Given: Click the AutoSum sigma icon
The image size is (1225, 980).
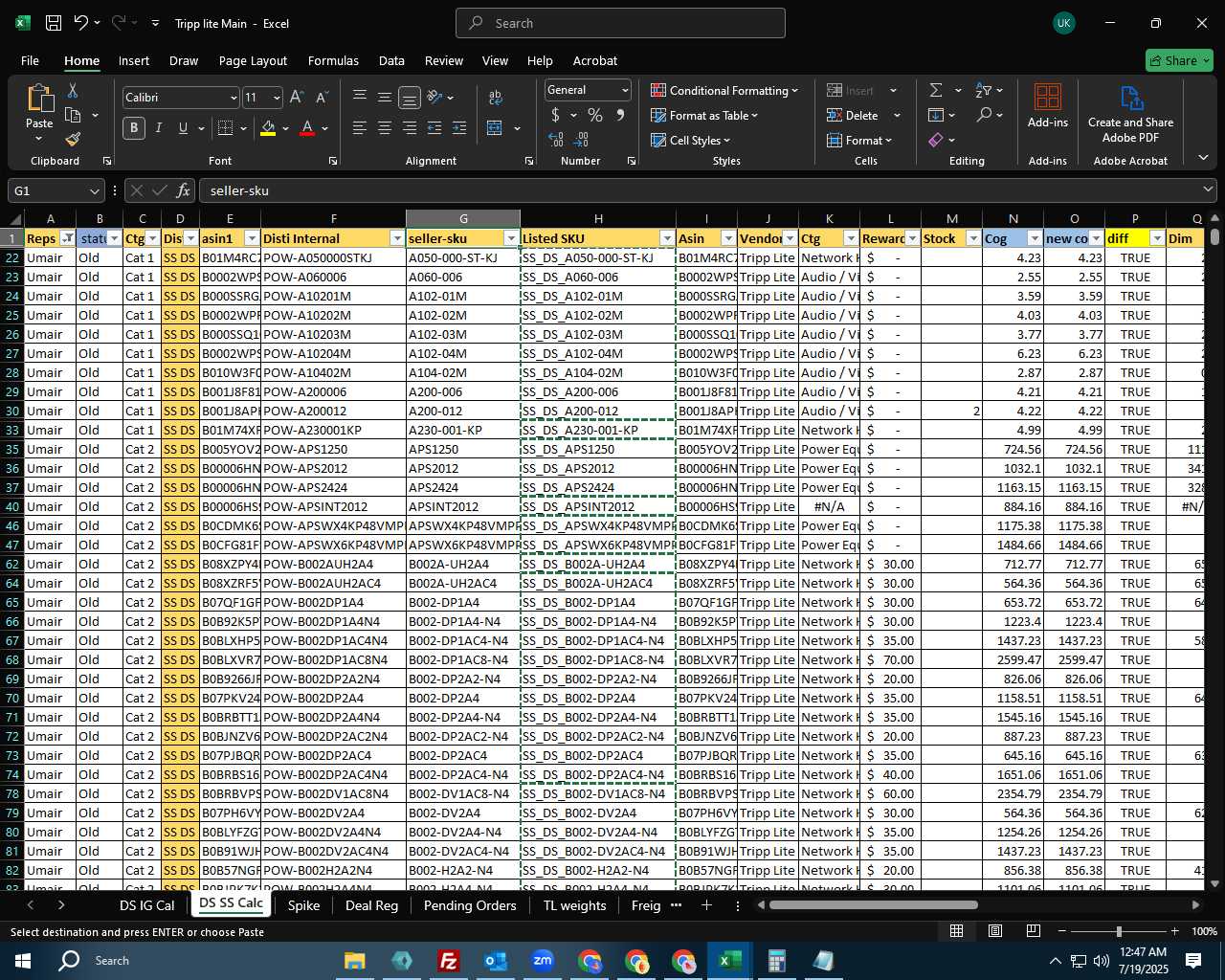Looking at the screenshot, I should pos(935,90).
